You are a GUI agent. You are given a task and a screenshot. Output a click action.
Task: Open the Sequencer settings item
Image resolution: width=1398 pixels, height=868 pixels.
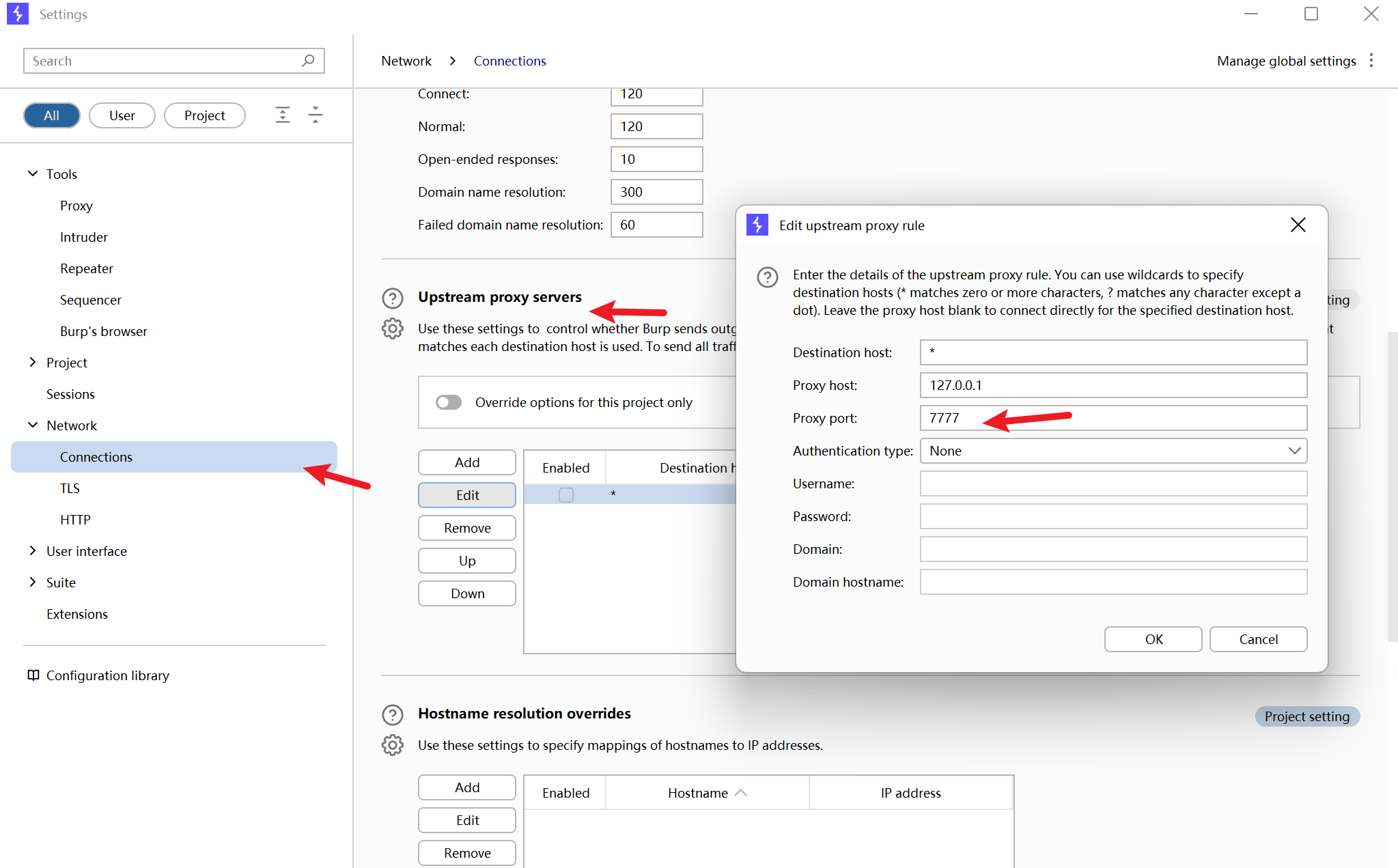91,300
